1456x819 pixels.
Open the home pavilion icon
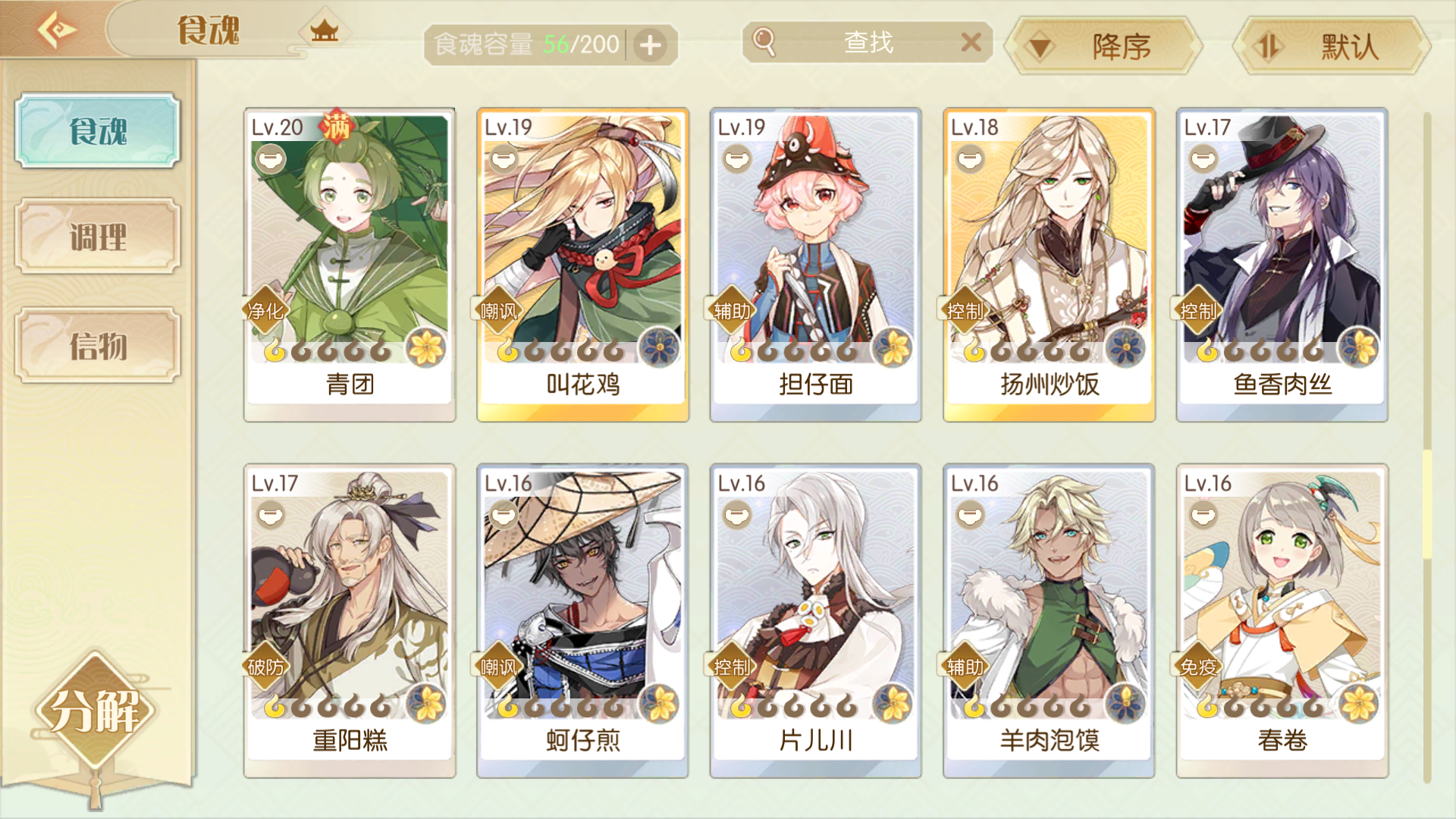point(325,32)
